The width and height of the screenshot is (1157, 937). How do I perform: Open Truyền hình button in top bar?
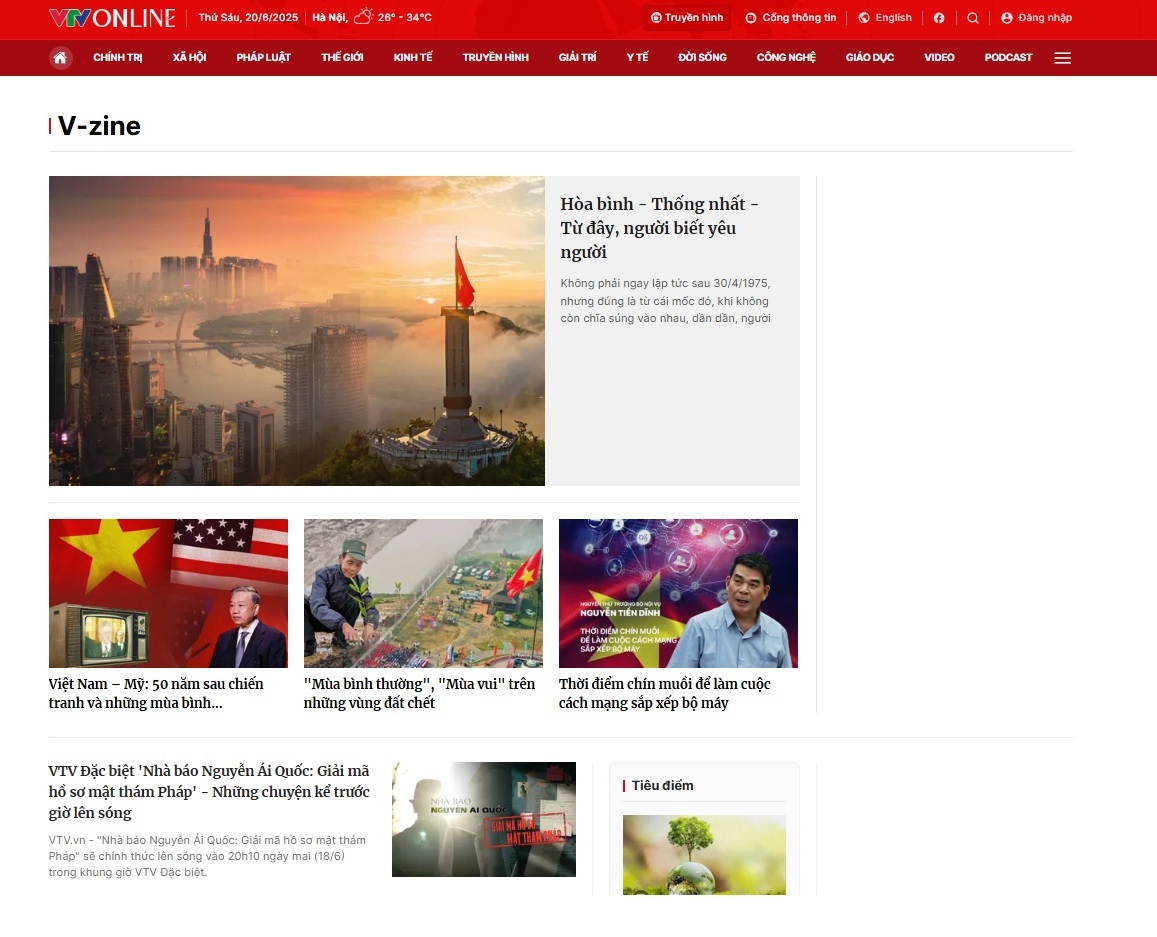coord(687,18)
